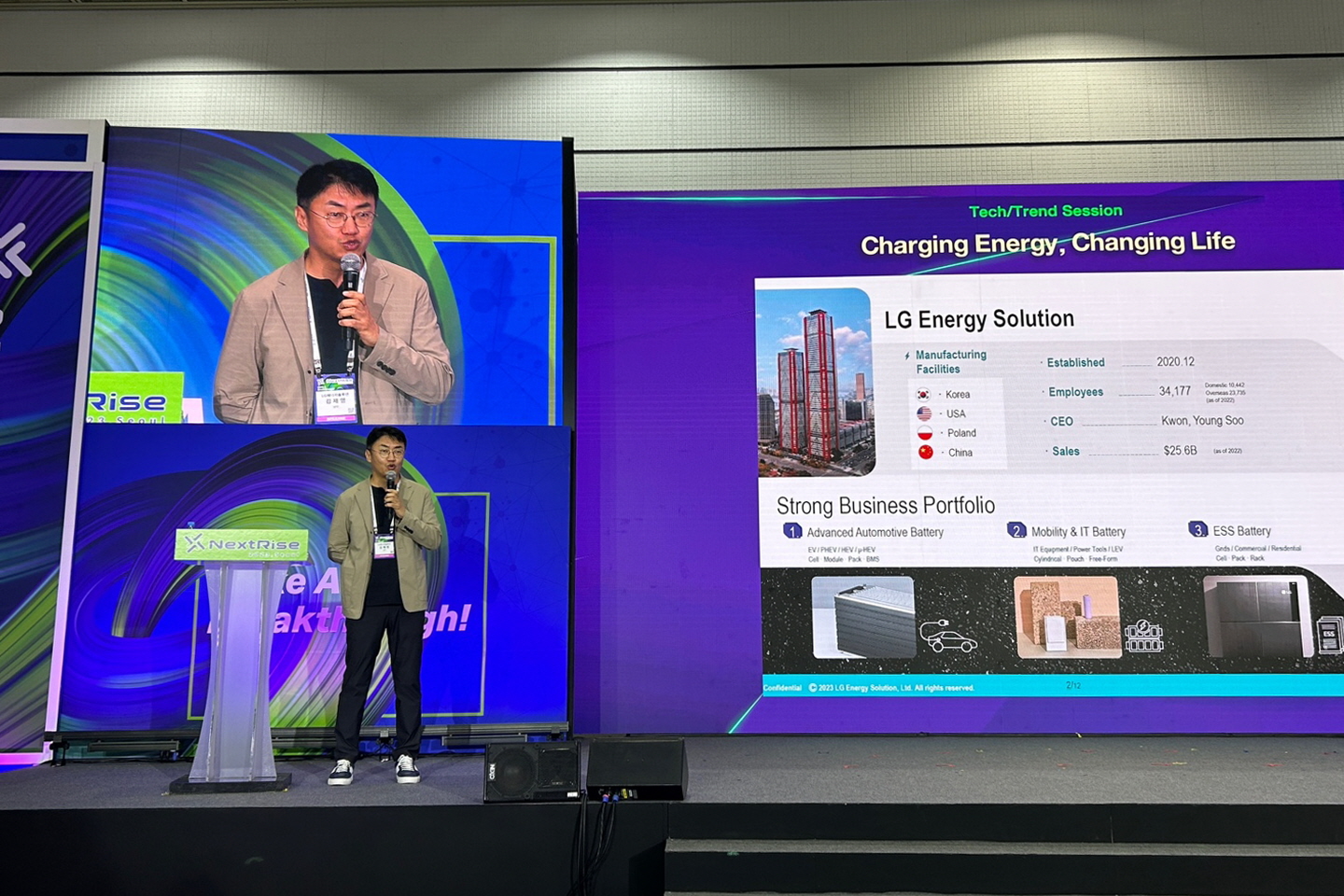Click the "Charging Energy, Changing Life" title

1047,244
